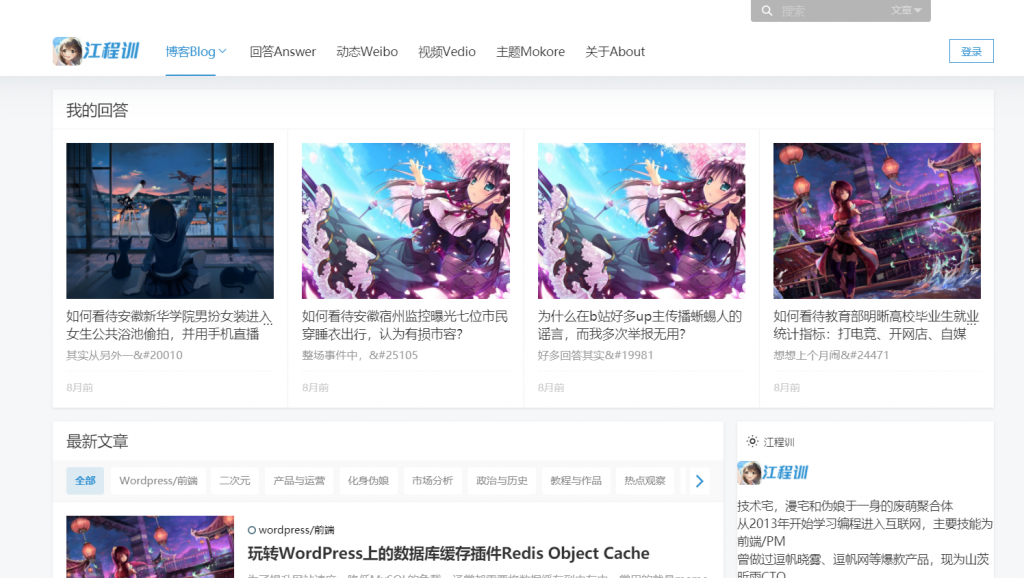
Task: Click the right chevron to scroll category tags
Action: (698, 481)
